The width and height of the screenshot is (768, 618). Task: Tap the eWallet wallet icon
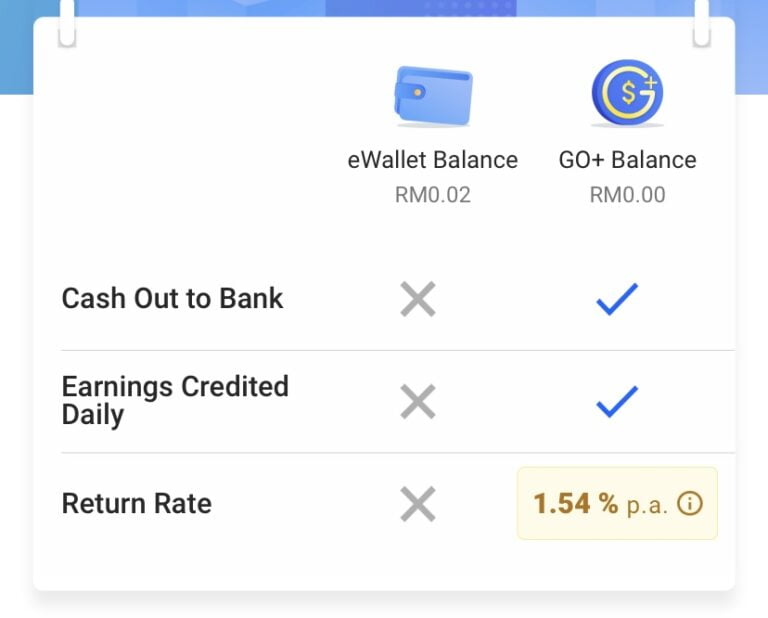tap(432, 95)
